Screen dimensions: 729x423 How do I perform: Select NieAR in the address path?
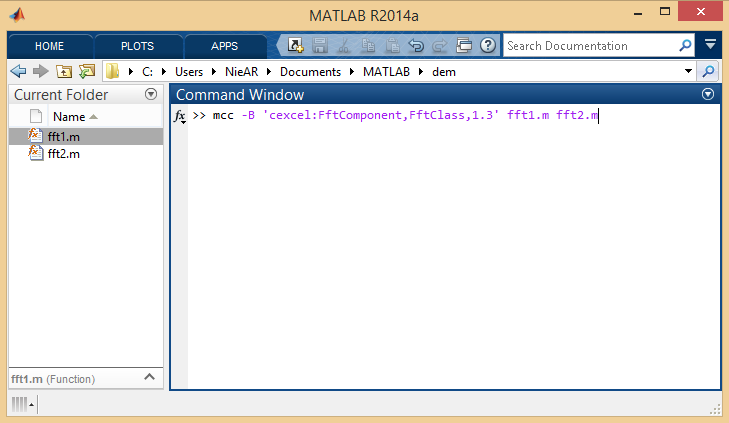click(241, 72)
